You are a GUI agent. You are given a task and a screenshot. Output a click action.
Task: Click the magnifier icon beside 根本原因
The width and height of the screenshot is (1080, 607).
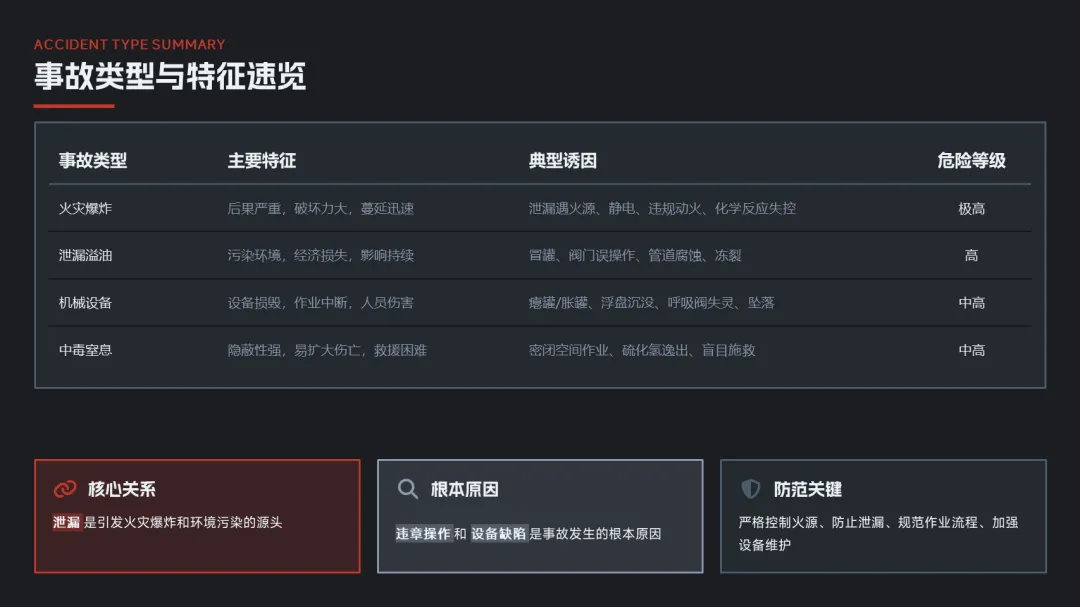click(x=408, y=488)
